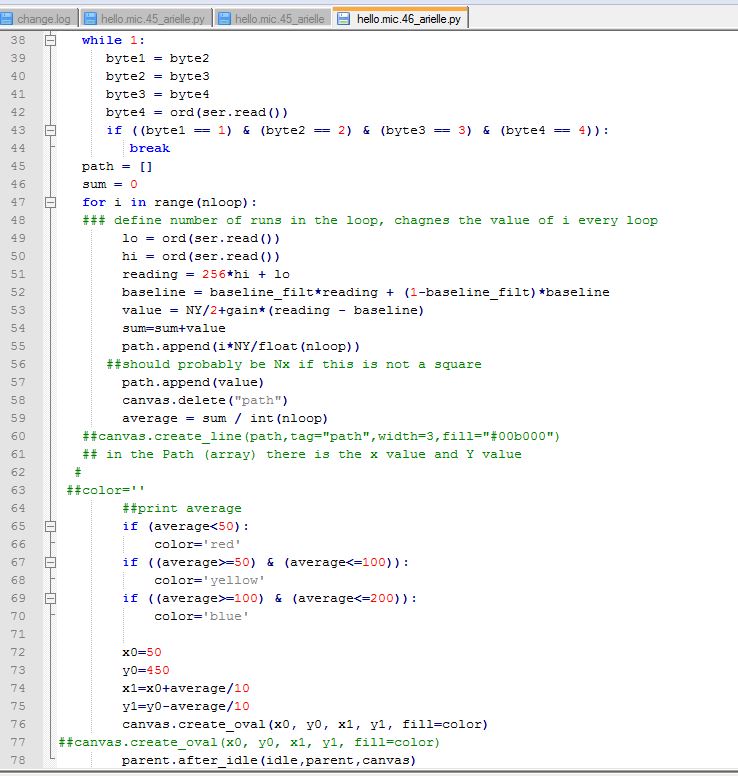
Task: Click the 'y1=y0-average/10' line
Action: click(186, 706)
